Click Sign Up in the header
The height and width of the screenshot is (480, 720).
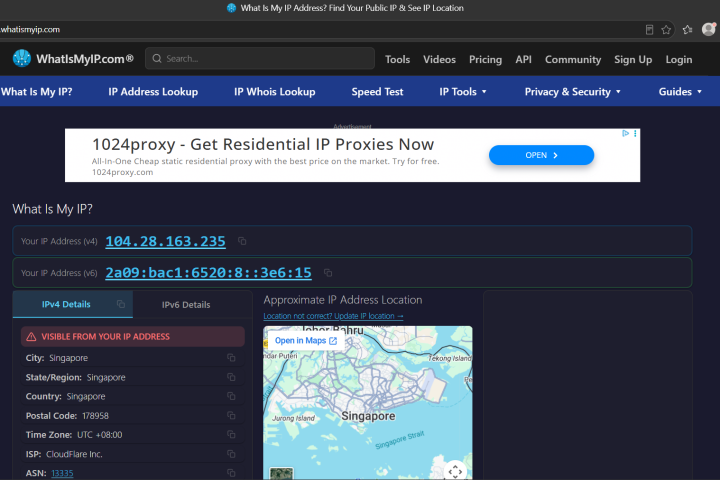[633, 60]
